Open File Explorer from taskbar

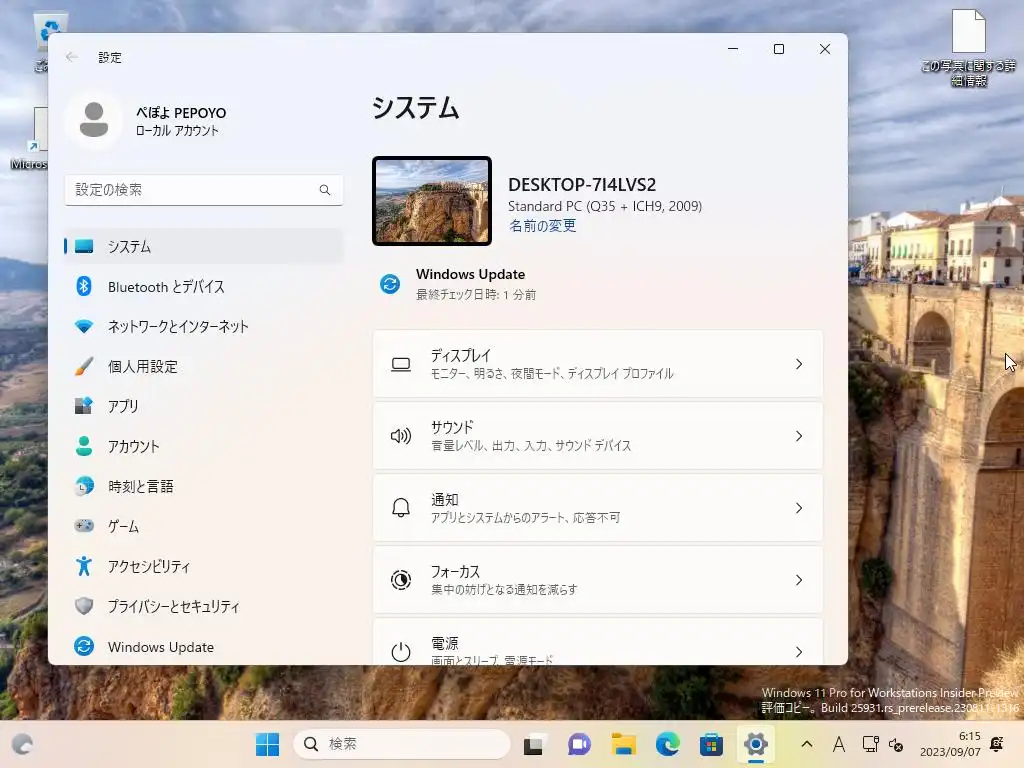(623, 744)
